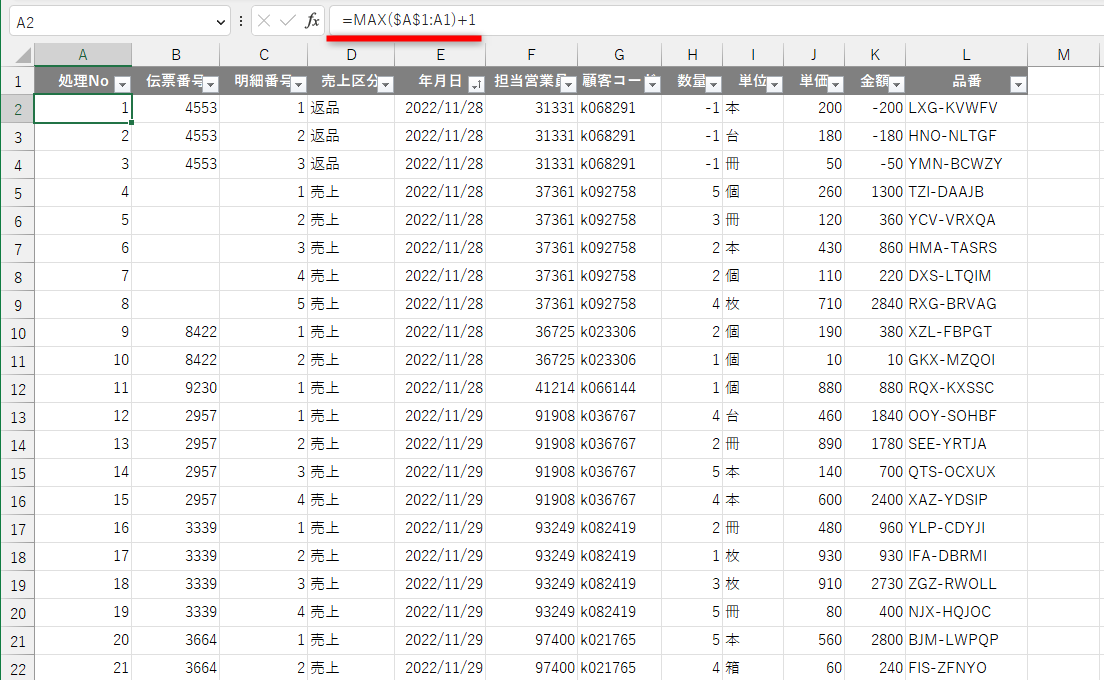Open filter dropdown for 単位 column
This screenshot has height=680, width=1104.
point(774,84)
